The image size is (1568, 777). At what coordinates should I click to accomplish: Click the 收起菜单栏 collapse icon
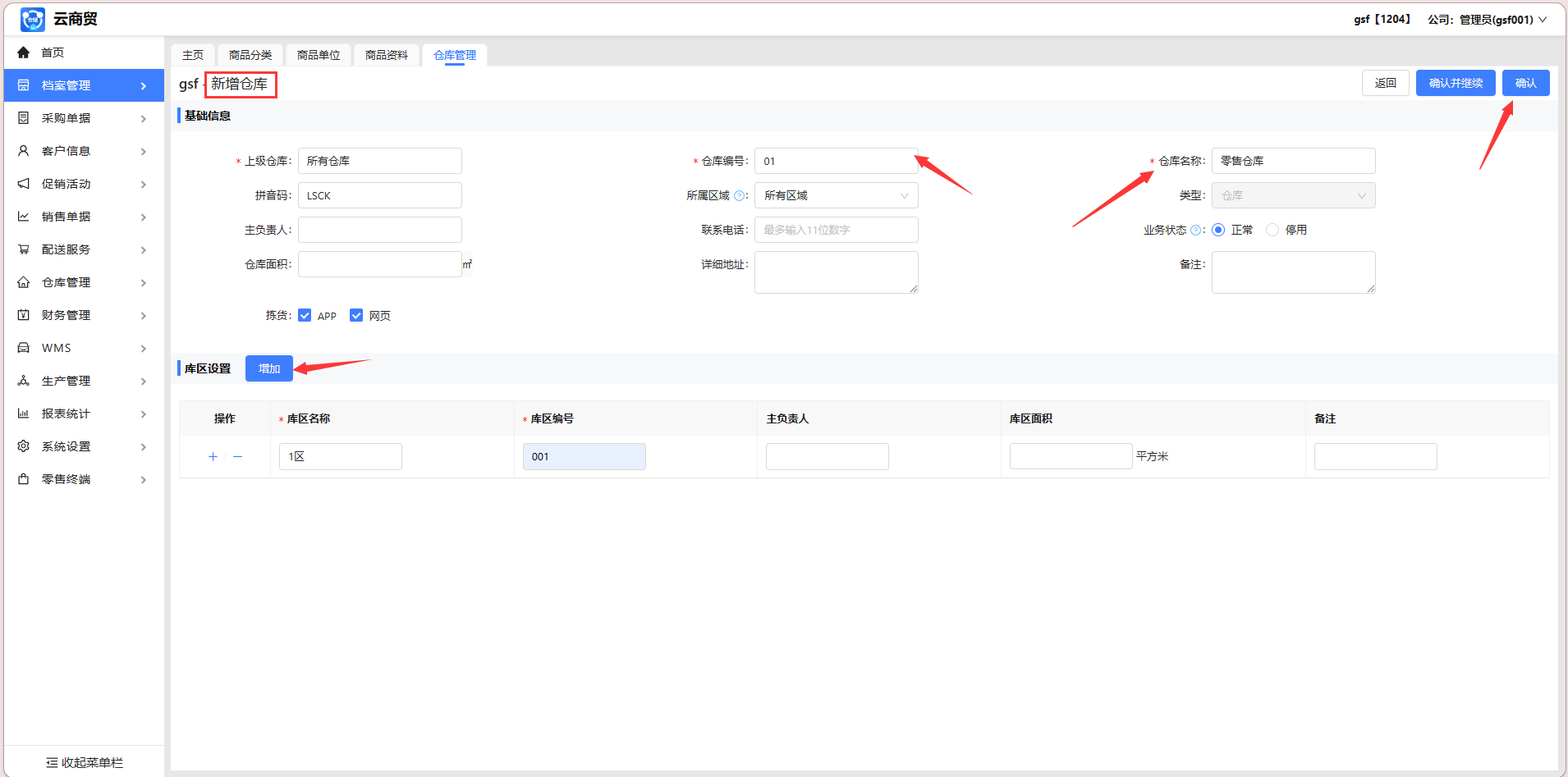52,763
